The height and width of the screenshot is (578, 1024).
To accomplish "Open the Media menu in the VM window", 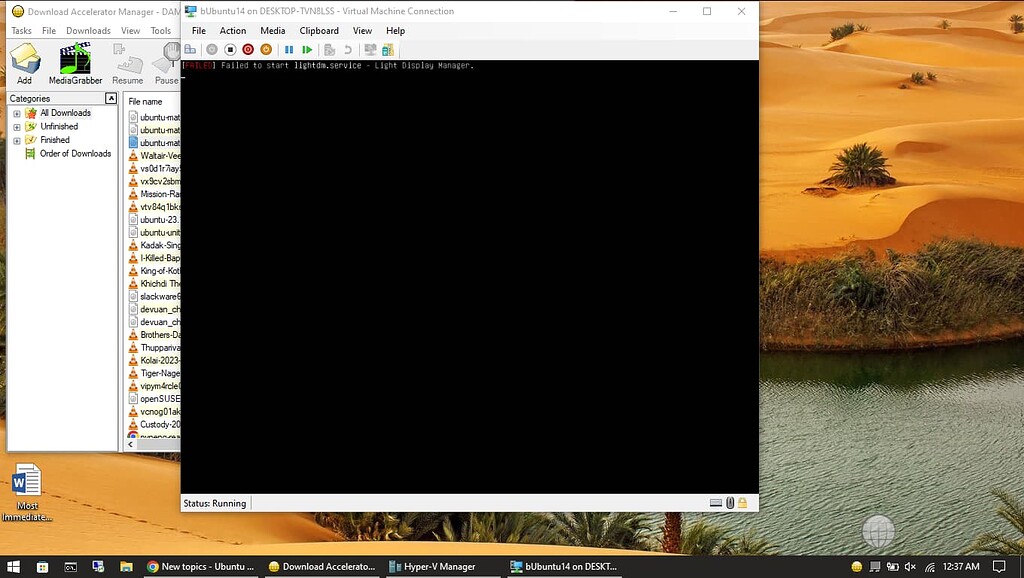I will pyautogui.click(x=273, y=30).
